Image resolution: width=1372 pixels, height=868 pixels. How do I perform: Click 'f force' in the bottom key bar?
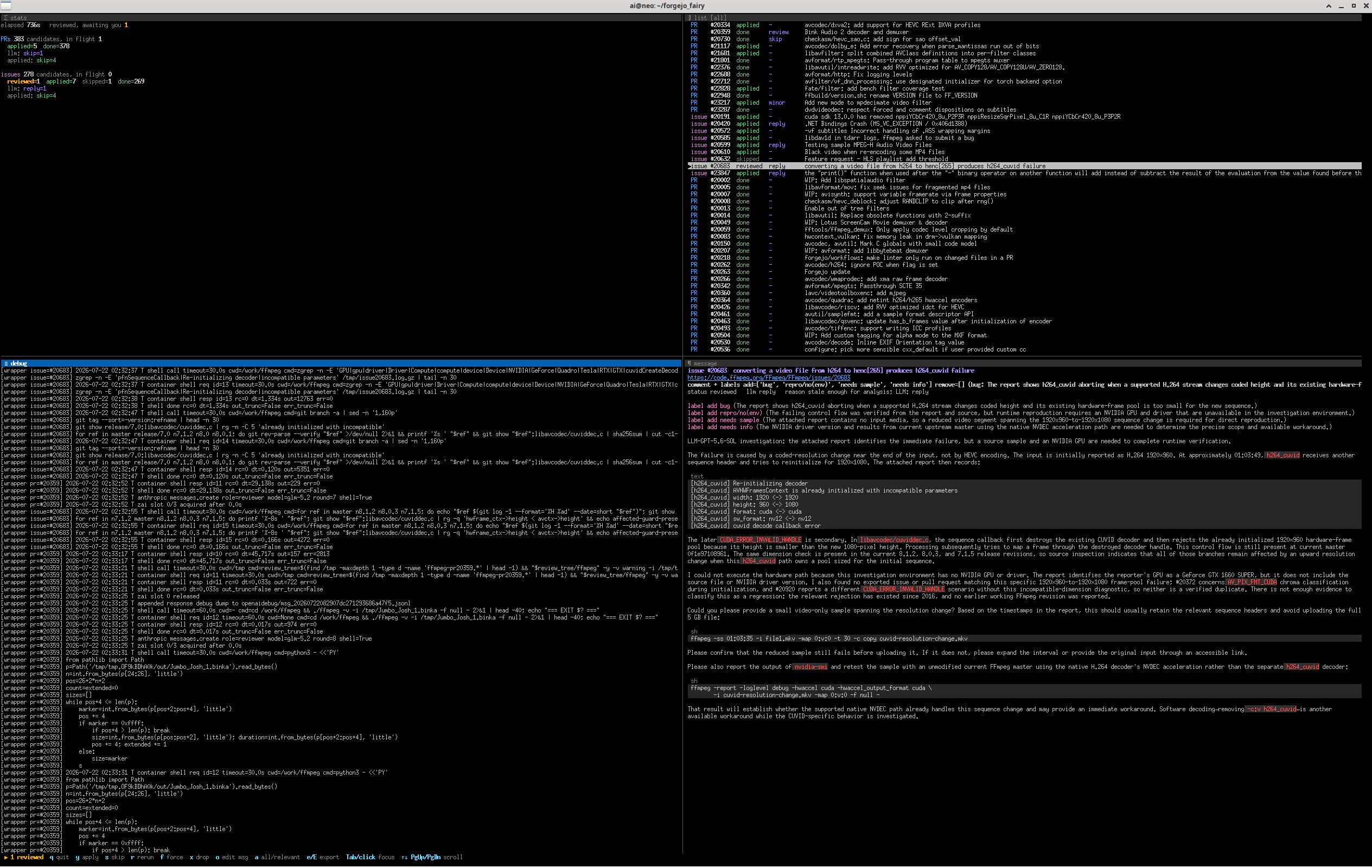[x=171, y=858]
